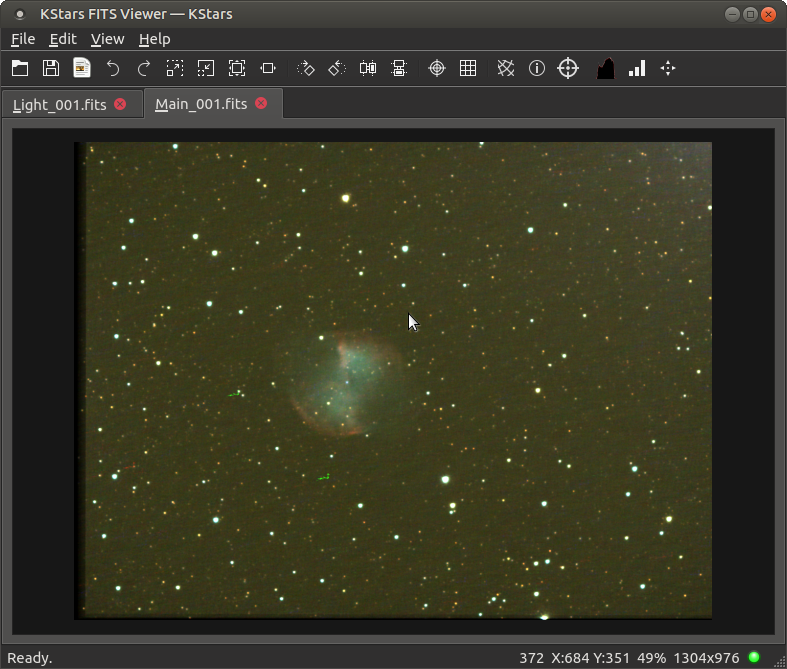
Task: Redo the last undone operation
Action: tap(144, 68)
